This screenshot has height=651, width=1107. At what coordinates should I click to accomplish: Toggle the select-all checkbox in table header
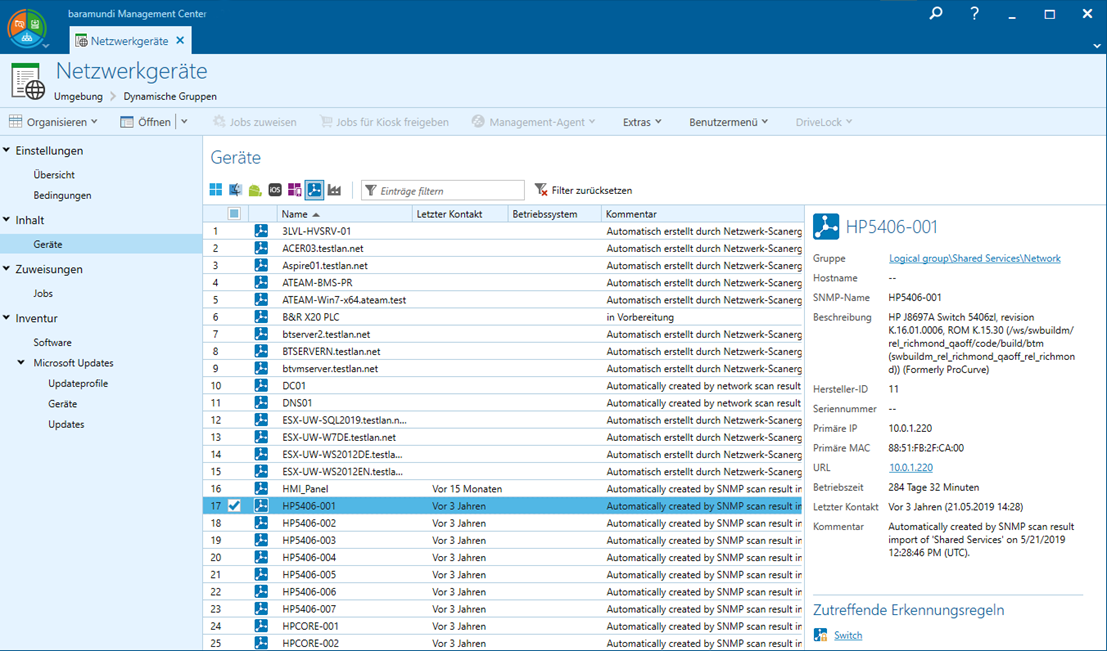click(x=234, y=213)
